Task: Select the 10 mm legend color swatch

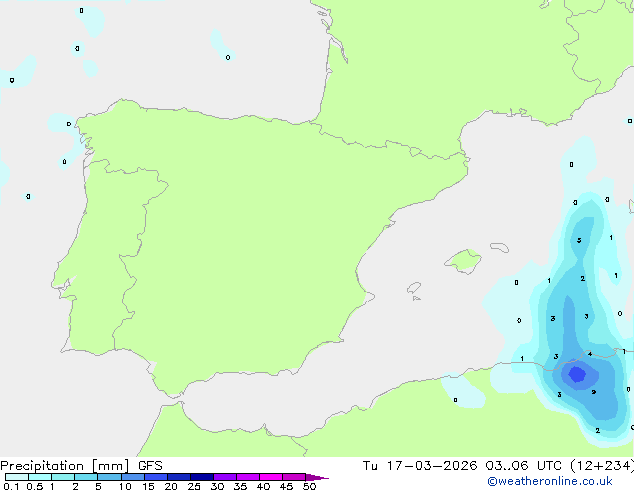Action: pos(133,477)
